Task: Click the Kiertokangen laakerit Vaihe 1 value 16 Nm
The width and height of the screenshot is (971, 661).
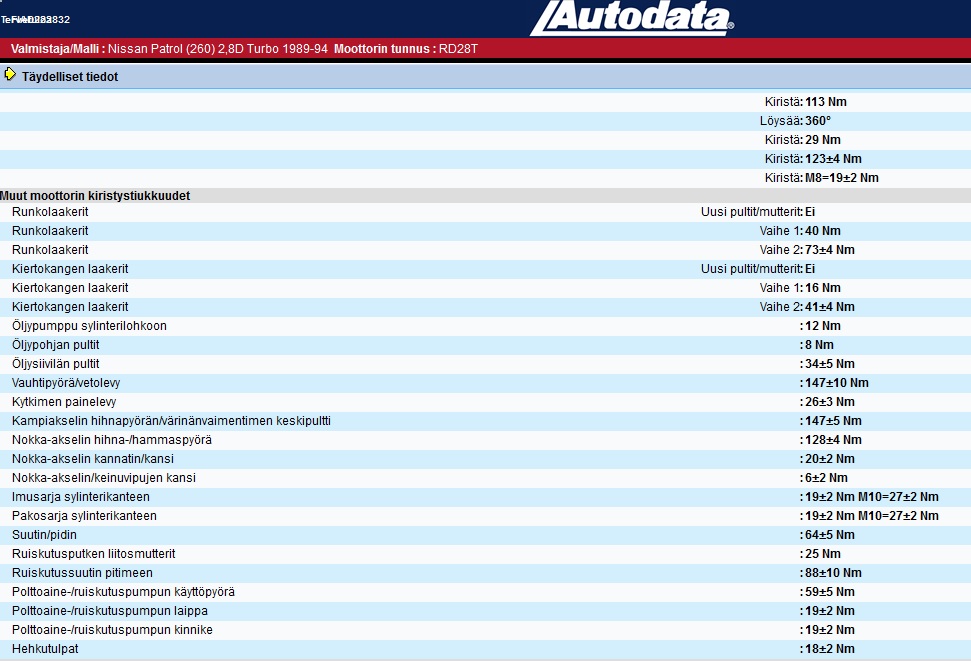Action: [822, 288]
